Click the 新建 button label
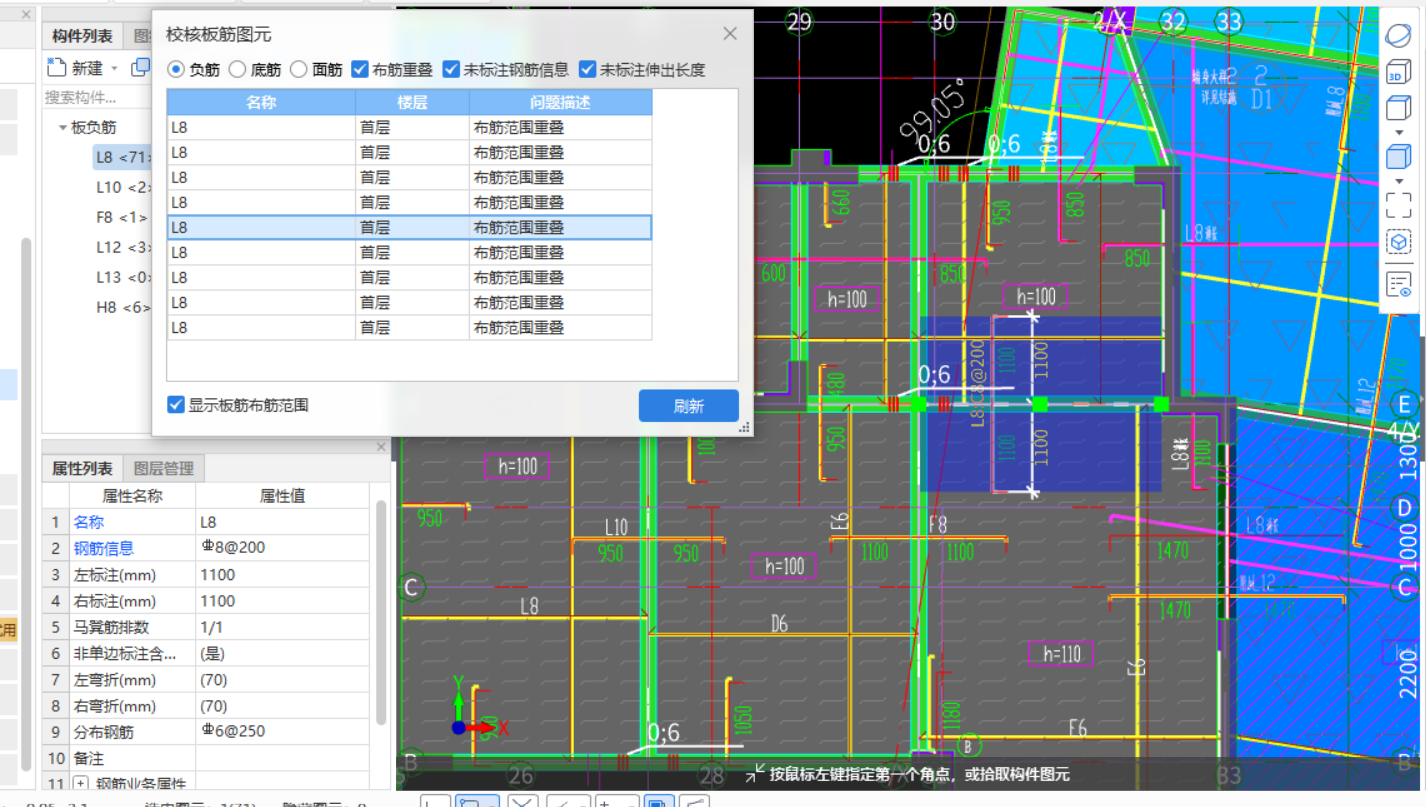This screenshot has width=1426, height=807. [87, 68]
